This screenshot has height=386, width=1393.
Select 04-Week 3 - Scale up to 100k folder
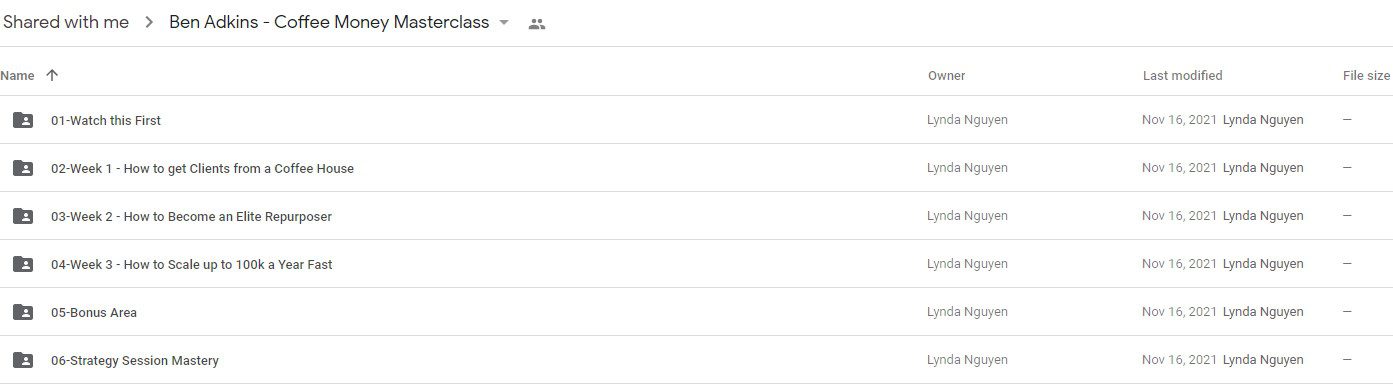tap(696, 264)
